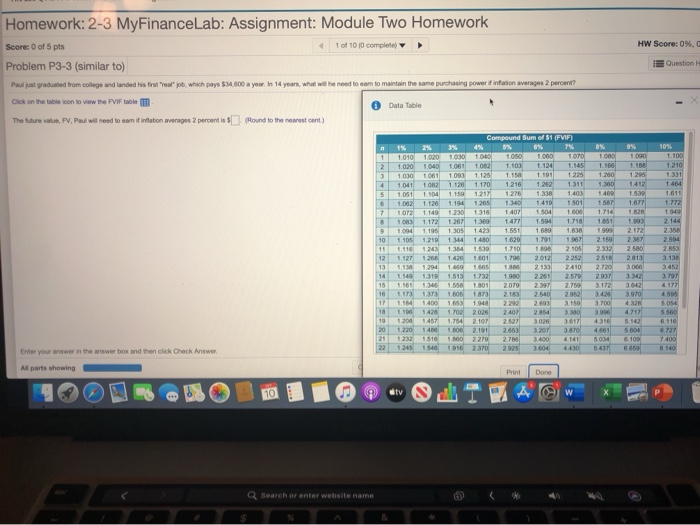Open Keynote in the Dock

pyautogui.click(x=472, y=393)
